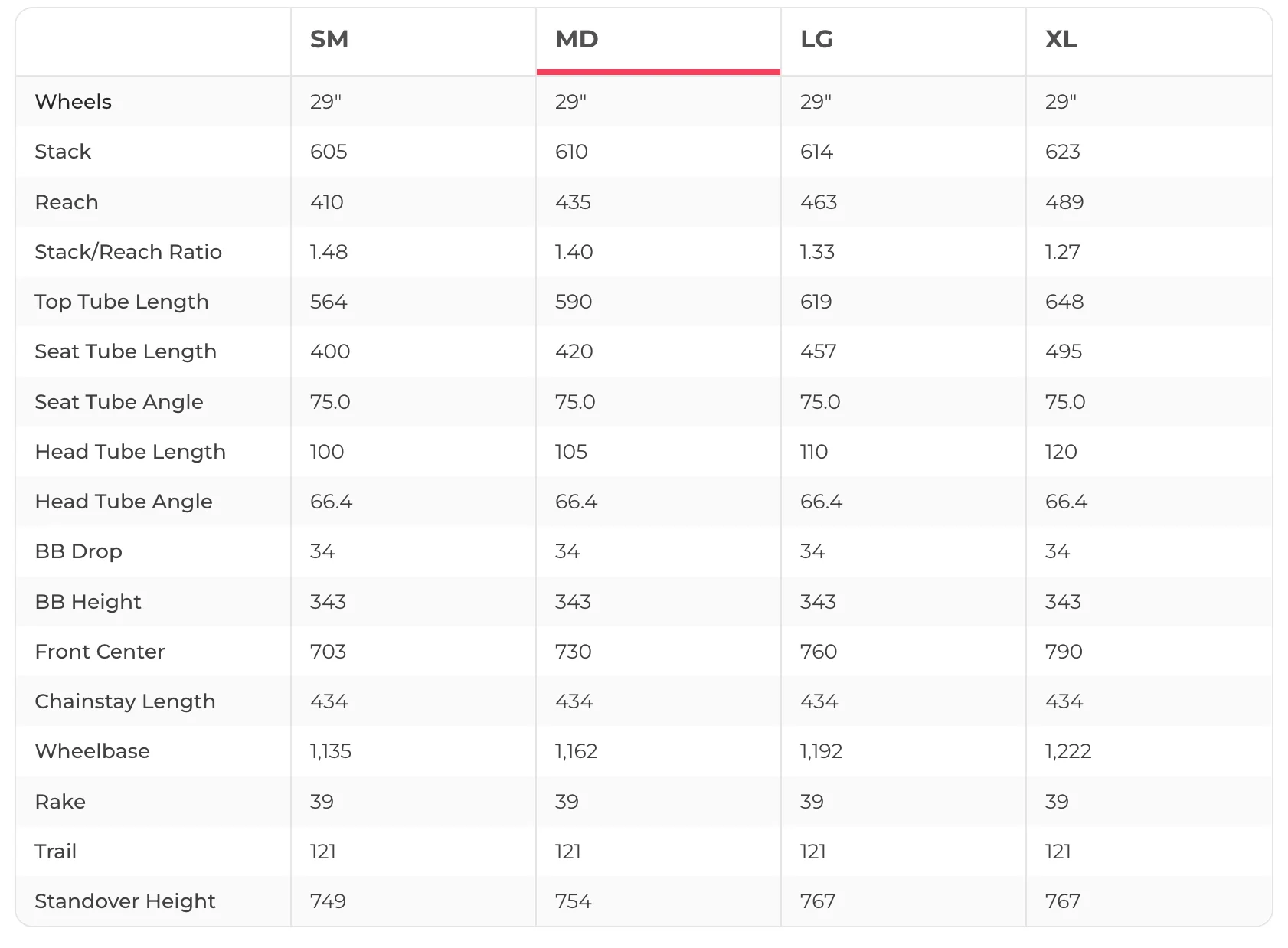Click the BB Drop row label

pos(79,551)
